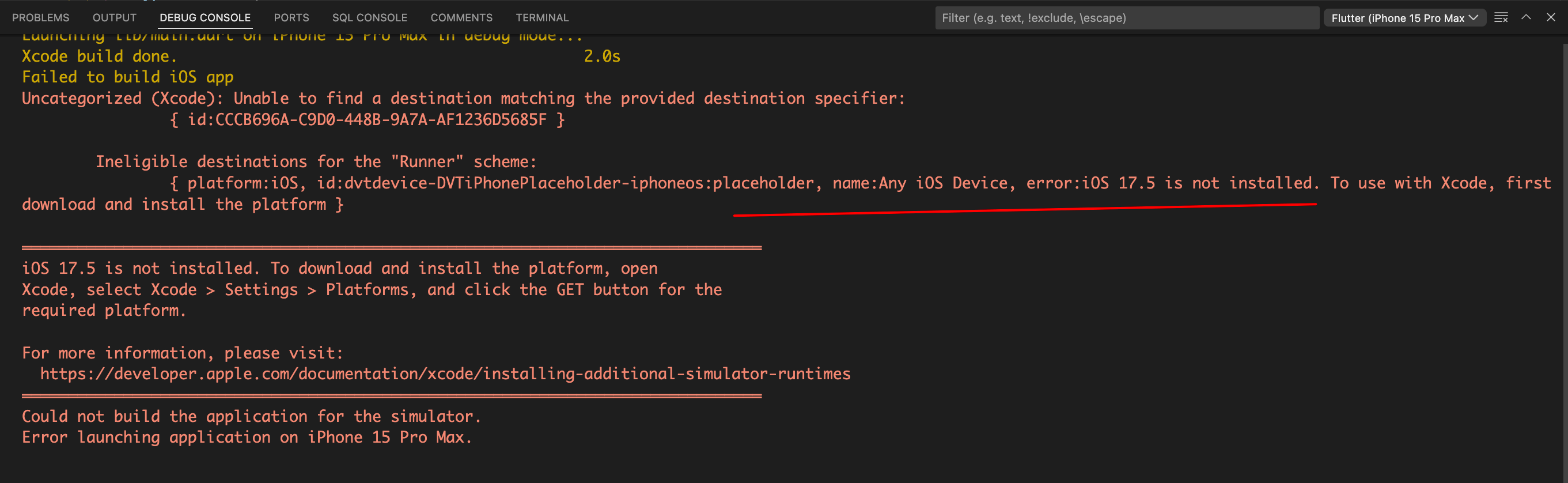Maximize the panel with the chevron up icon
1568x483 pixels.
pyautogui.click(x=1526, y=18)
